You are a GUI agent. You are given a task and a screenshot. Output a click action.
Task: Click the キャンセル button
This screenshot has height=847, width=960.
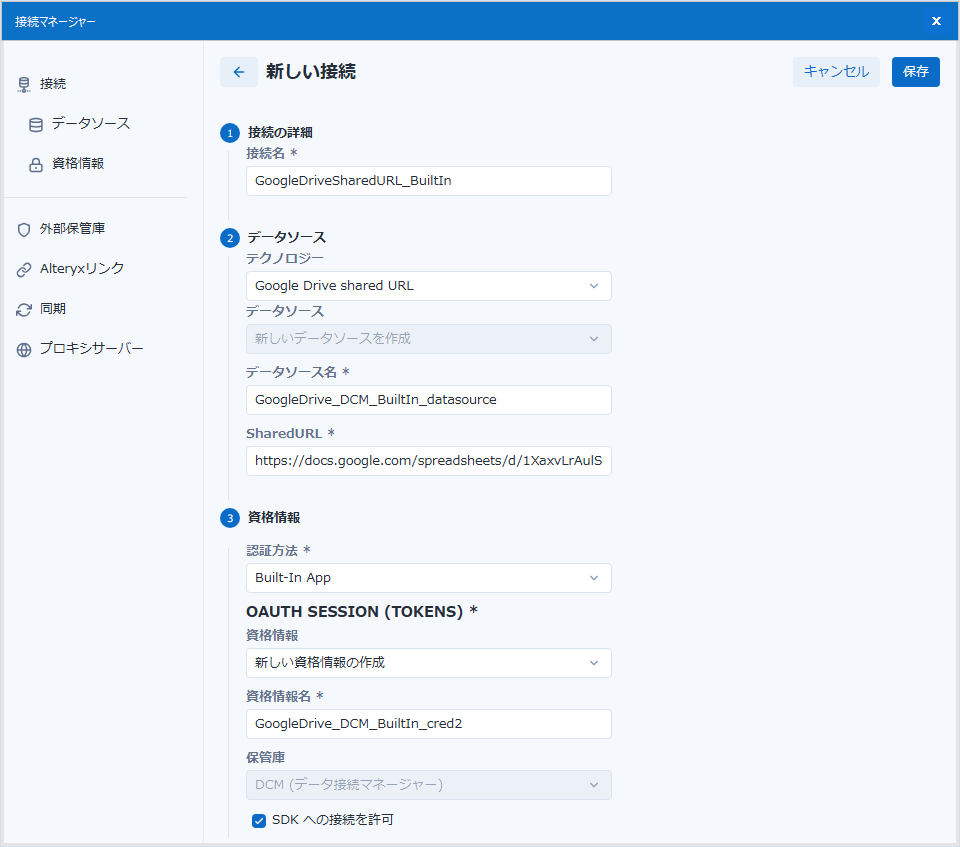836,72
